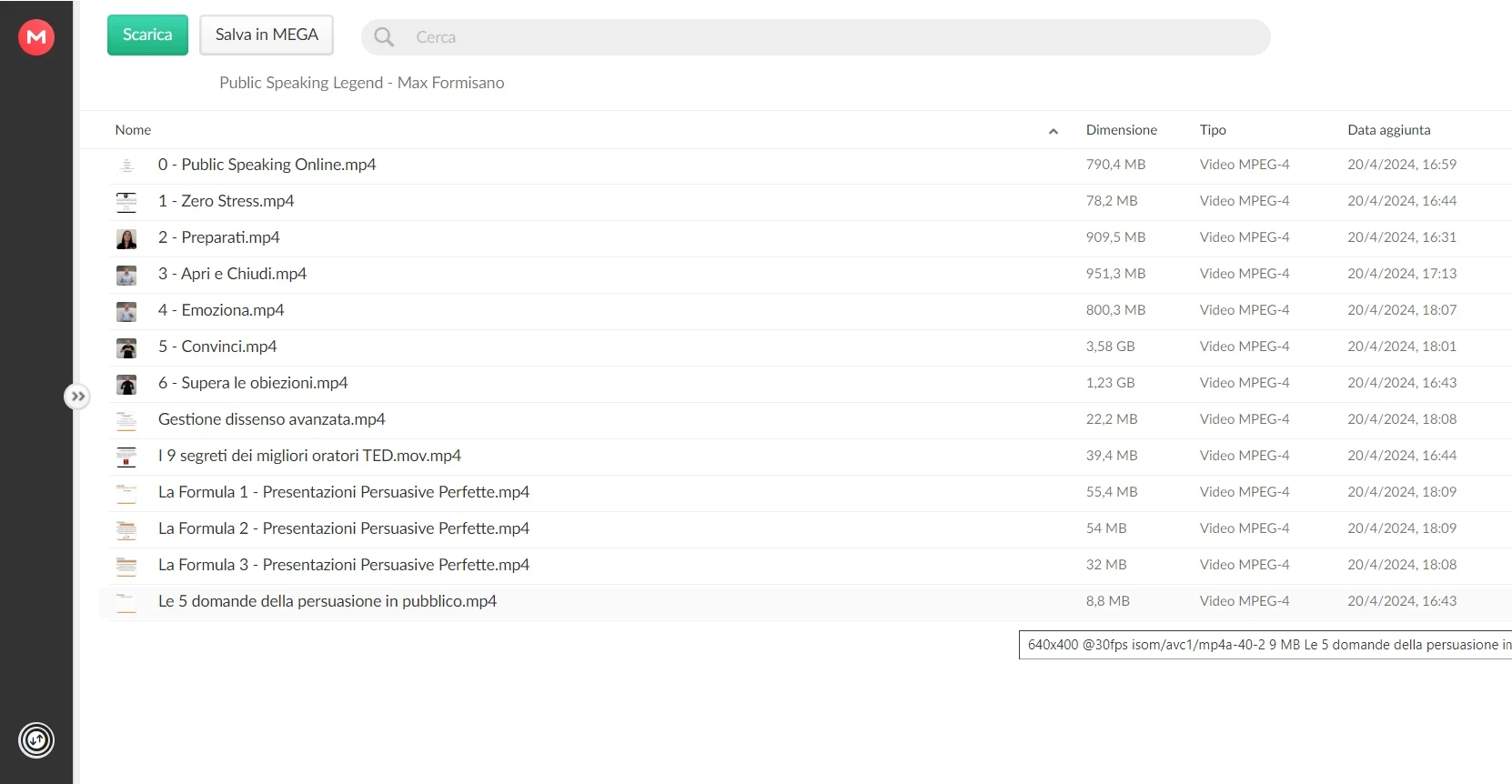Image resolution: width=1512 pixels, height=784 pixels.
Task: Click thumbnail icon of La Formula 3 file
Action: point(126,566)
